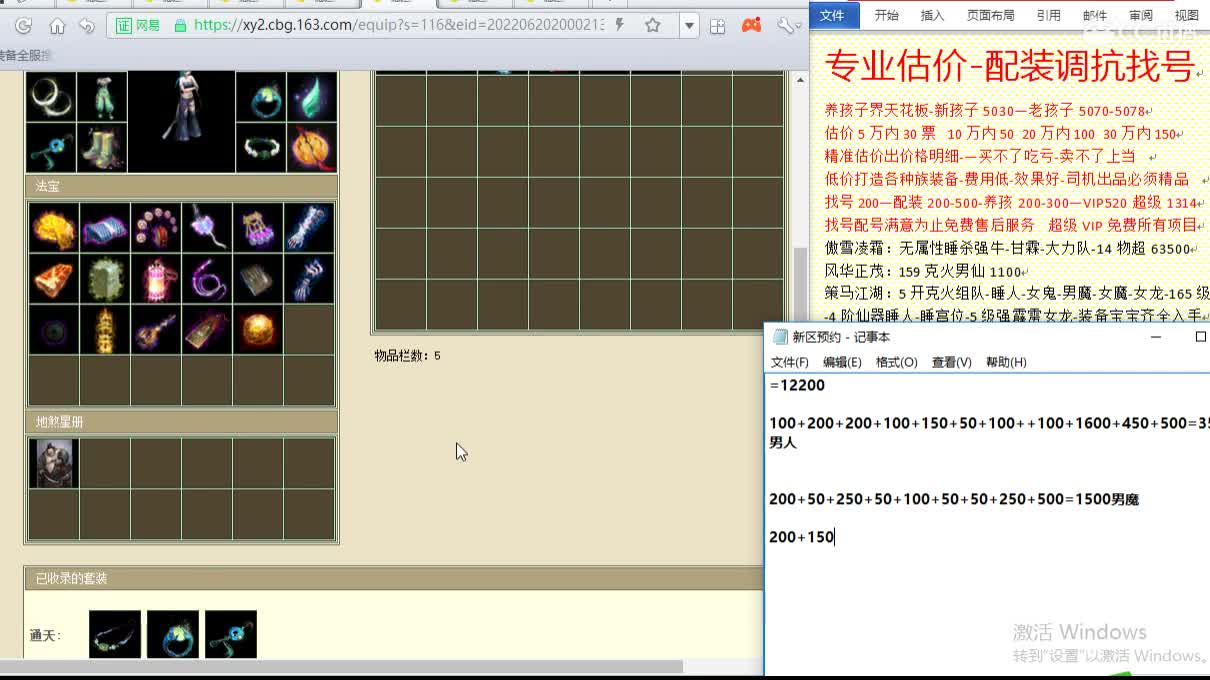The width and height of the screenshot is (1210, 680).
Task: Select the twin rings equipment item
Action: click(x=50, y=97)
